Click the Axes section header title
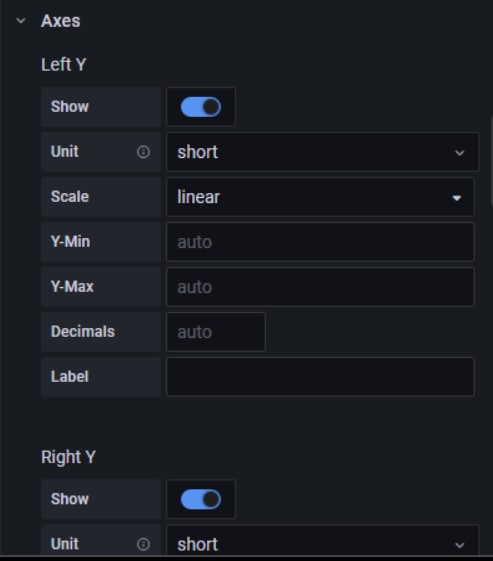The height and width of the screenshot is (561, 493). tap(60, 21)
